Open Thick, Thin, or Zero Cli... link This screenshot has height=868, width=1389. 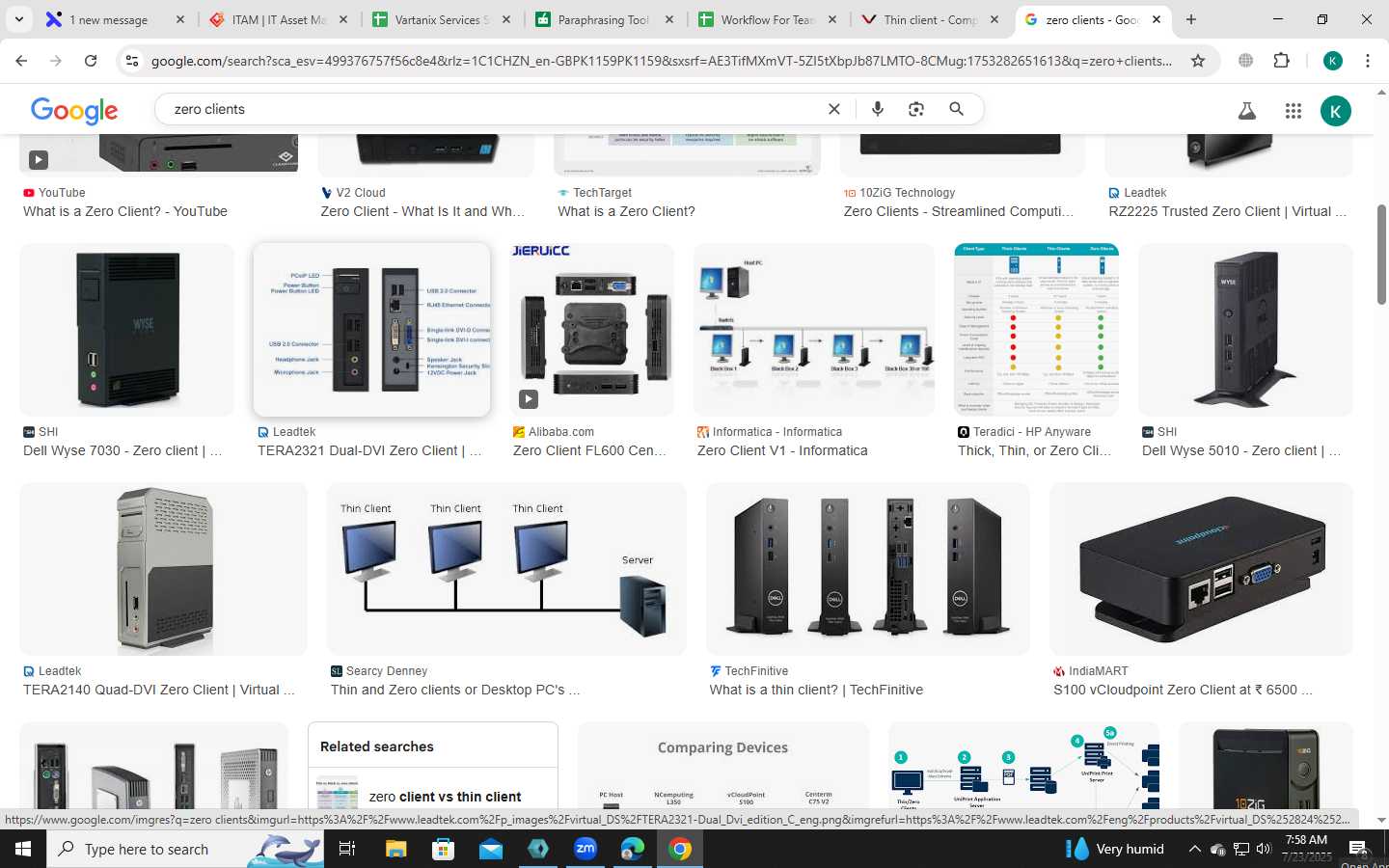coord(1034,450)
